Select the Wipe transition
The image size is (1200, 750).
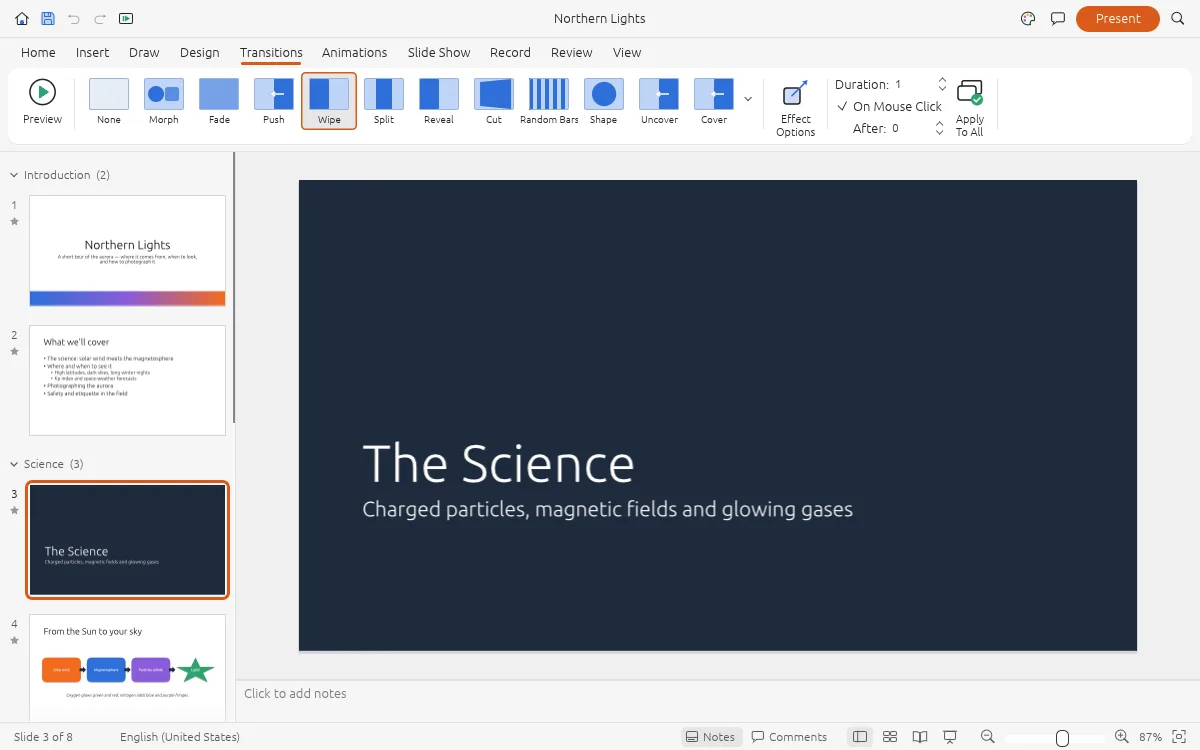(329, 101)
